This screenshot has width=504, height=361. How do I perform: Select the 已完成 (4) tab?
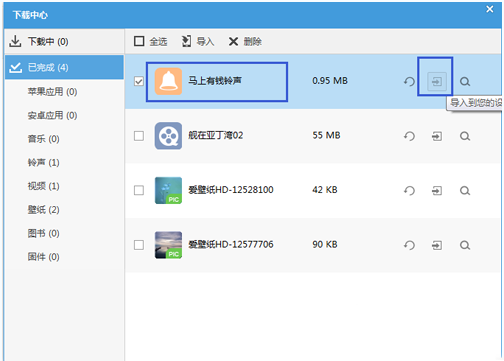64,67
